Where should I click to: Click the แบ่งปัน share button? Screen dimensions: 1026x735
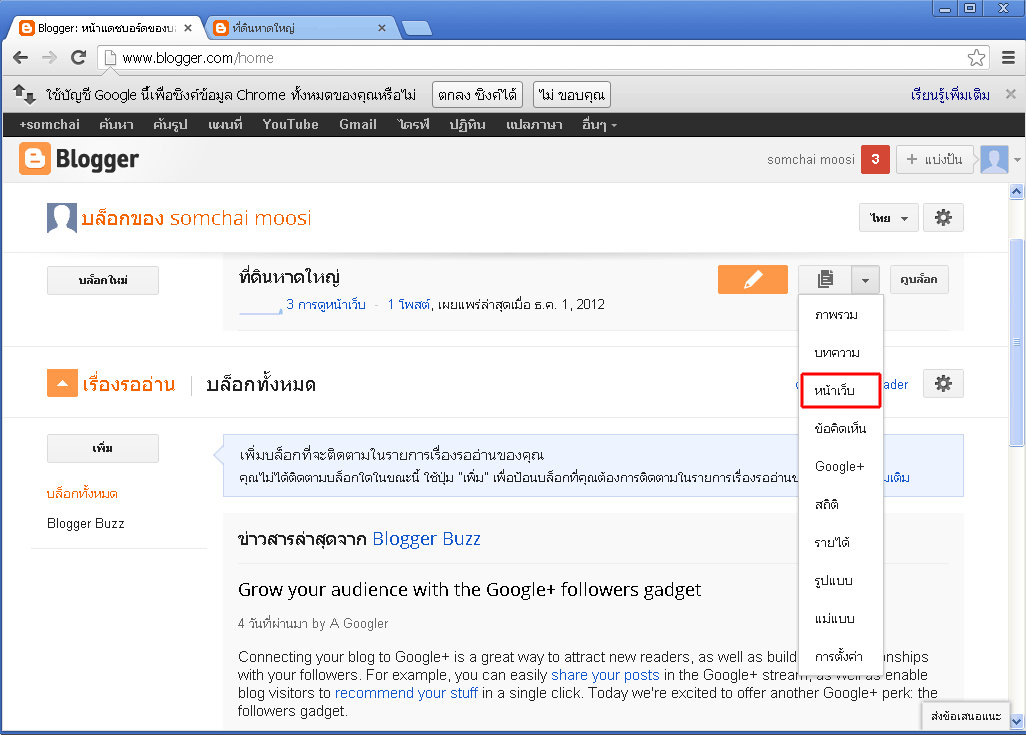coord(934,159)
